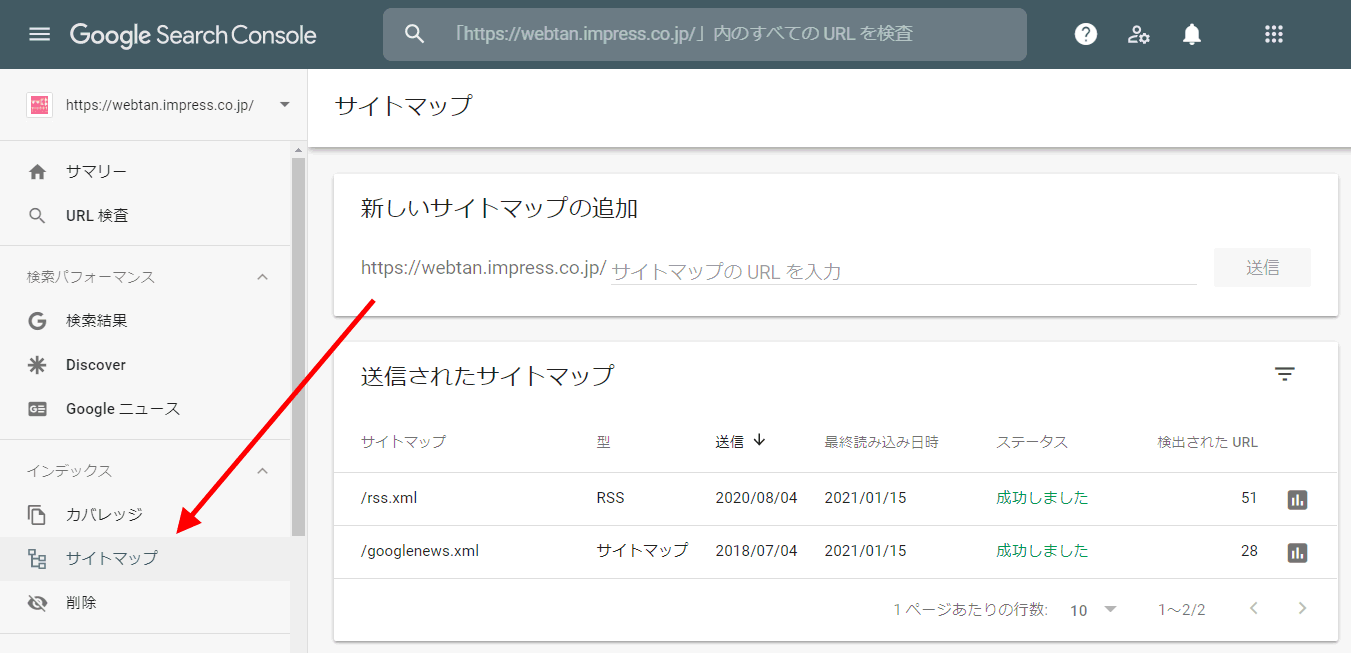Click the Coverage pages icon
Image resolution: width=1351 pixels, height=653 pixels.
point(38,515)
